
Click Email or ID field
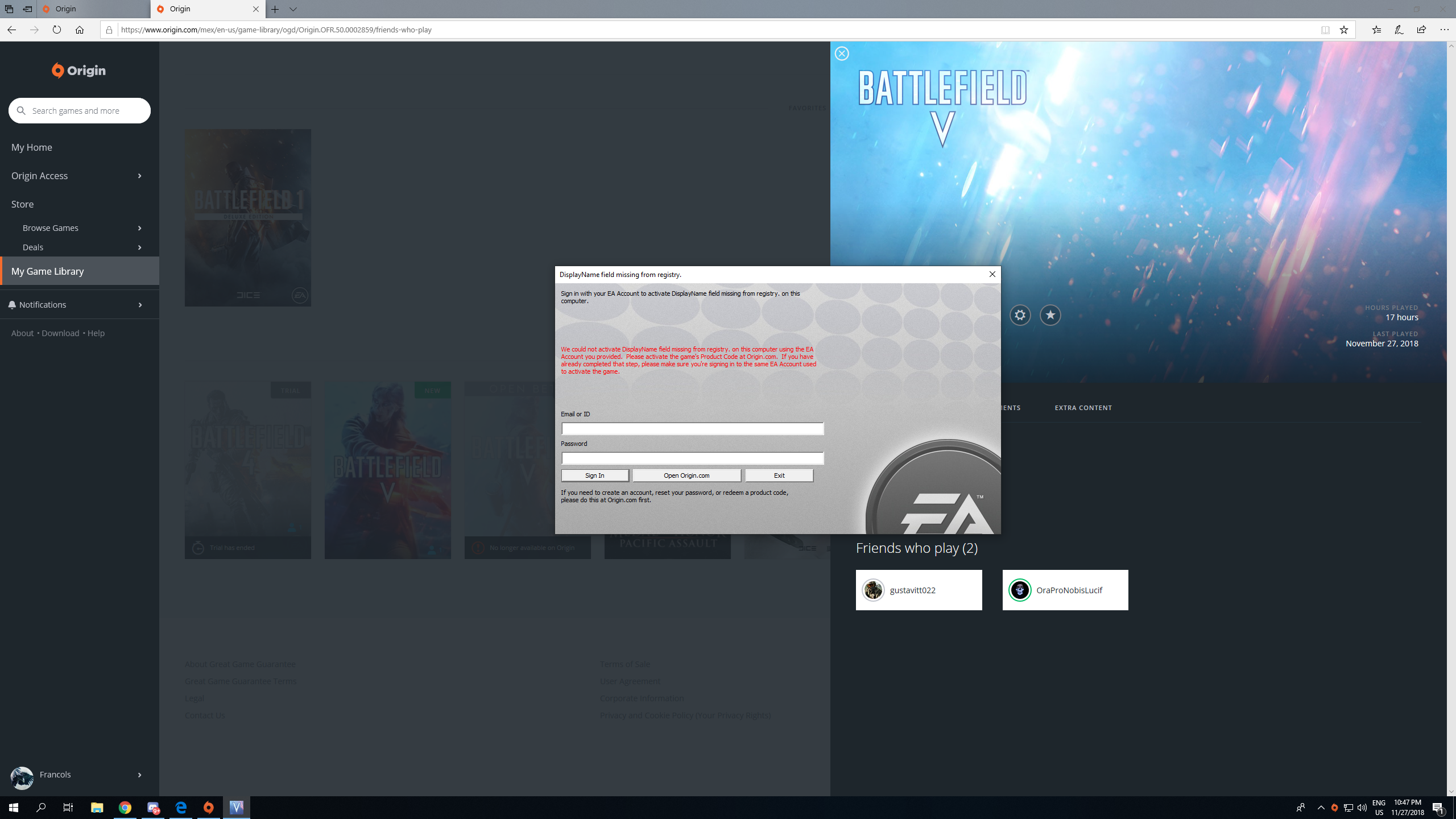[692, 428]
